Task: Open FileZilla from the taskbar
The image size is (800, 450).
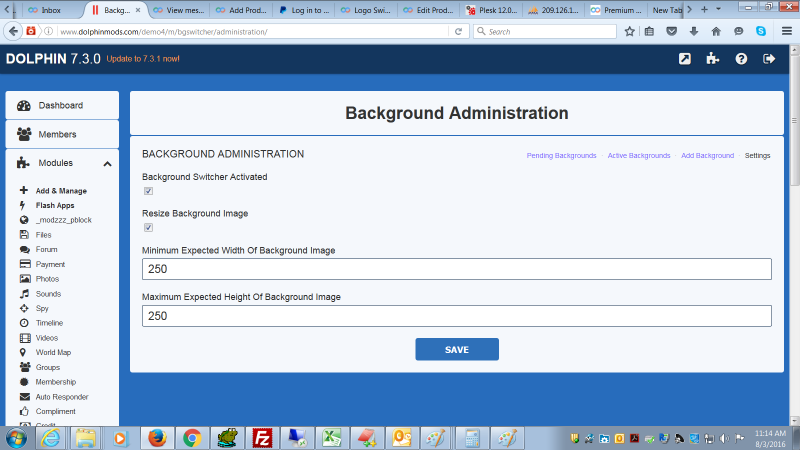Action: pyautogui.click(x=262, y=438)
